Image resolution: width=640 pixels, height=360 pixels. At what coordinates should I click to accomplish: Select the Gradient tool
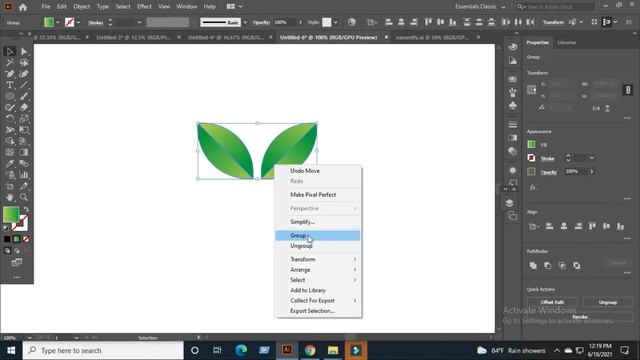pos(24,152)
